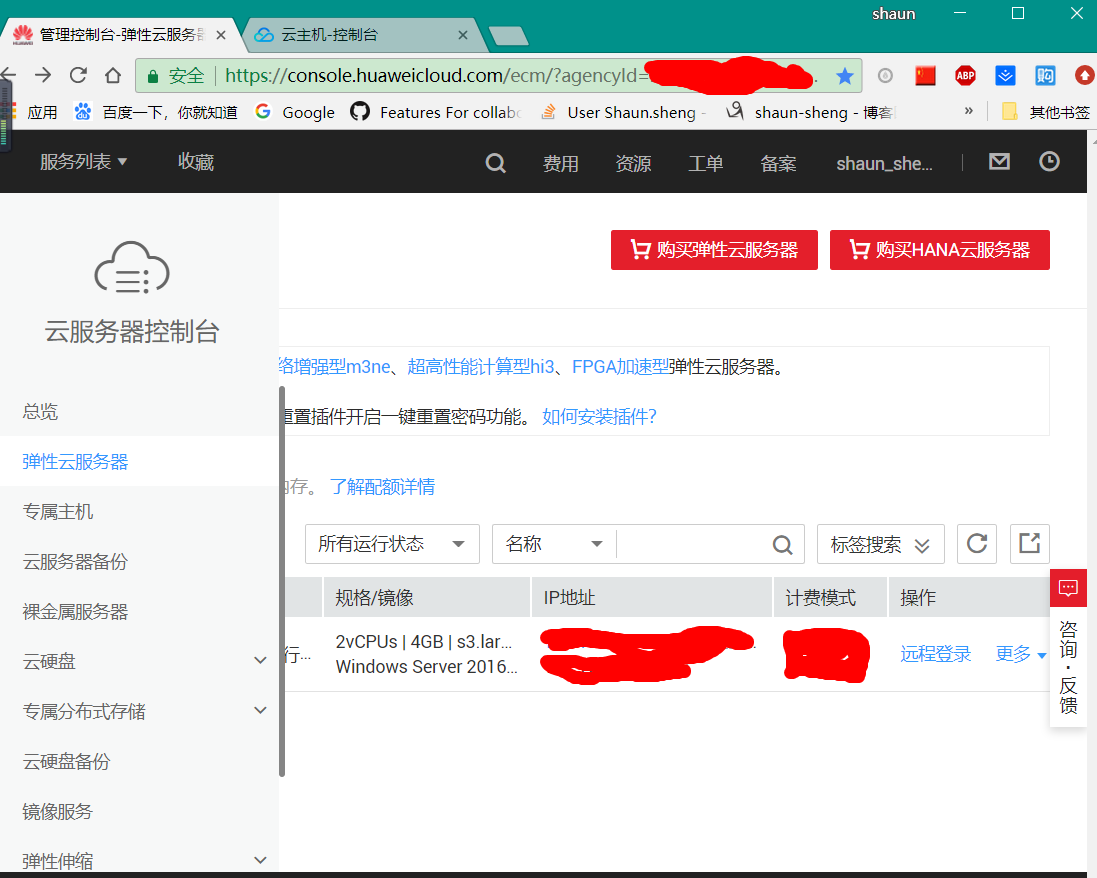Reload the page with the refresh icon
The height and width of the screenshot is (878, 1097).
78,75
